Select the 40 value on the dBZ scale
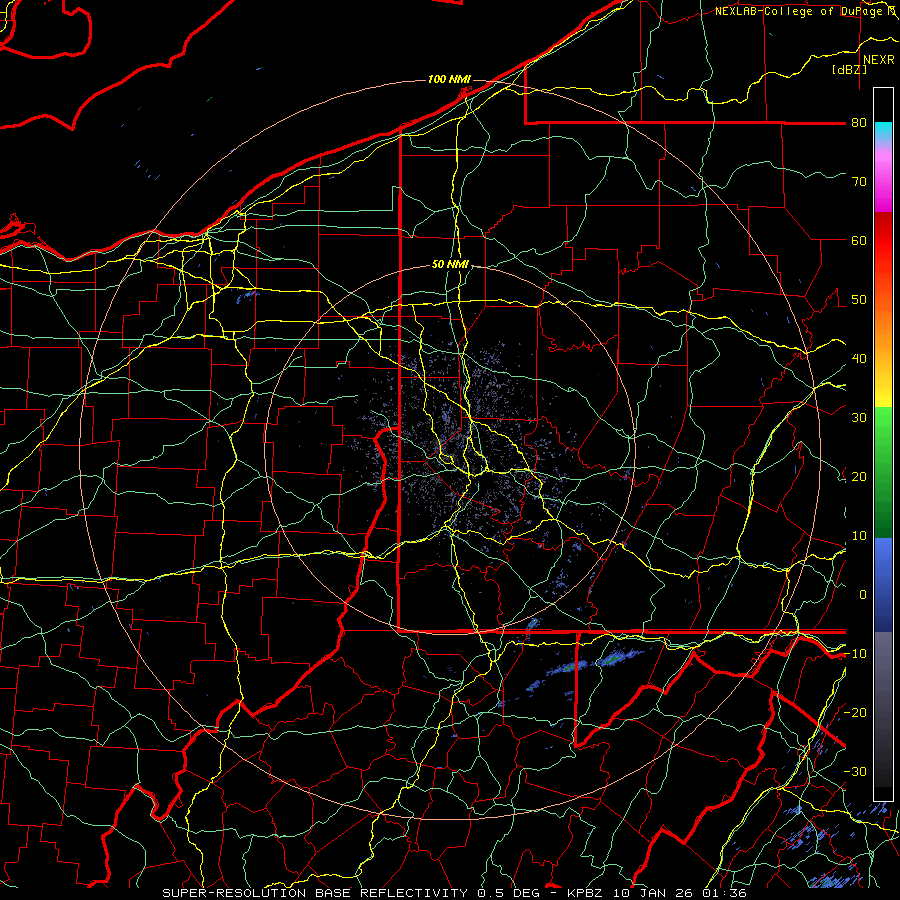Viewport: 900px width, 900px height. (859, 359)
